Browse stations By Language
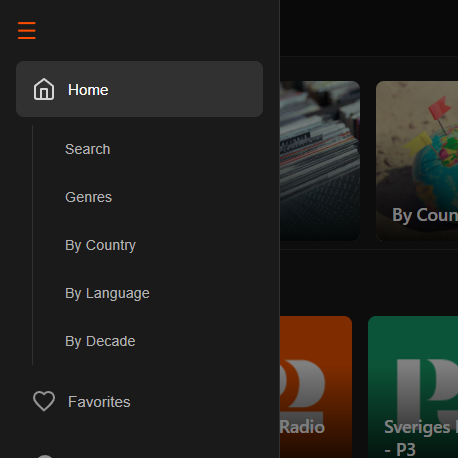 (107, 293)
